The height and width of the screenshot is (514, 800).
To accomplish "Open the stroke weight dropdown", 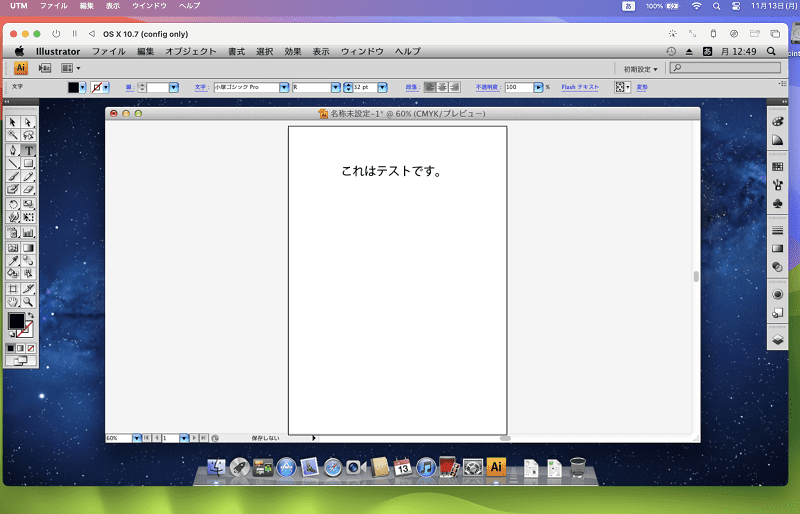I will tap(173, 87).
